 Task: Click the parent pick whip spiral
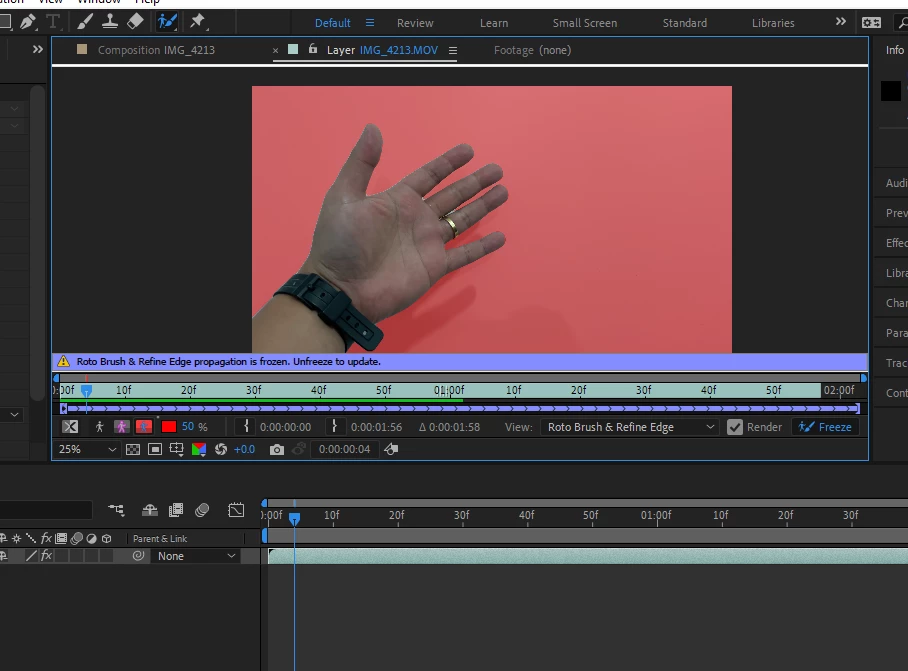(138, 556)
